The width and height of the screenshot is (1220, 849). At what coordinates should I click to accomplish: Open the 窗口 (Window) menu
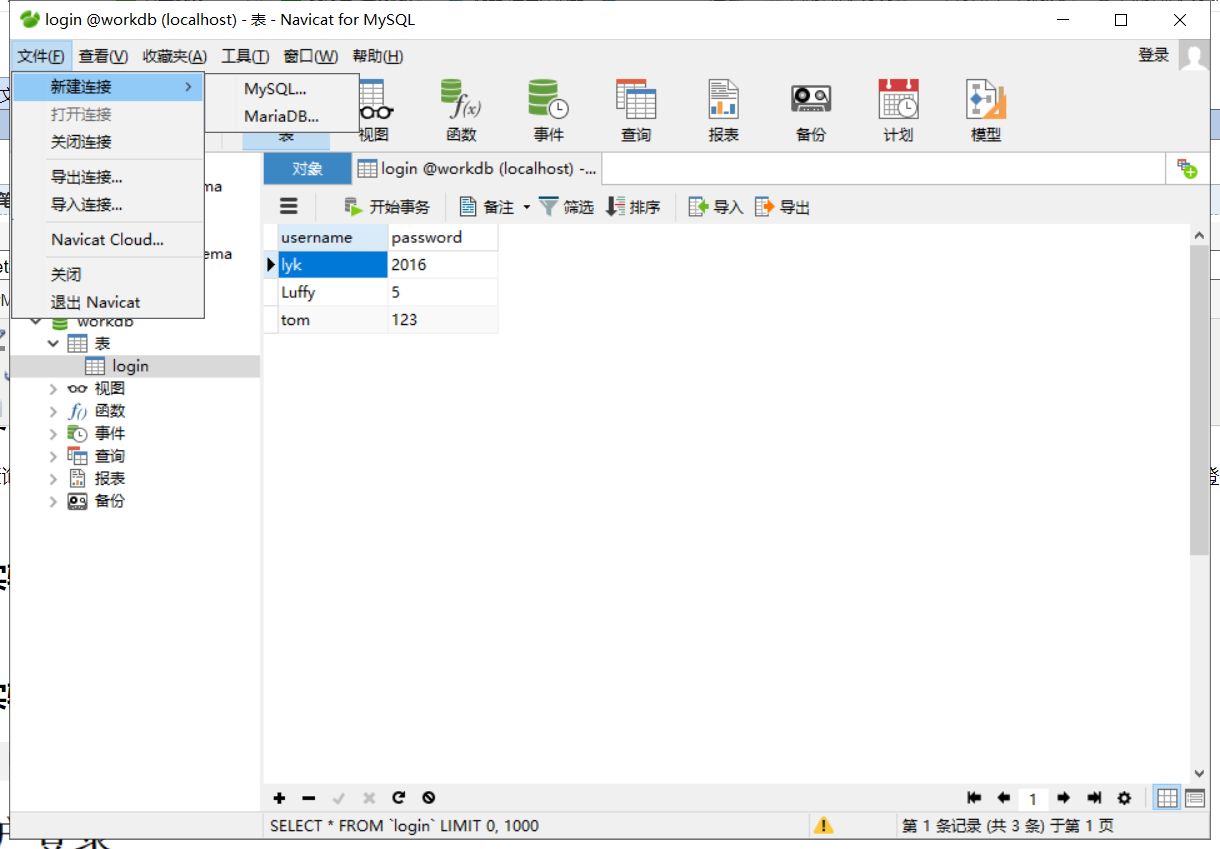pyautogui.click(x=310, y=56)
